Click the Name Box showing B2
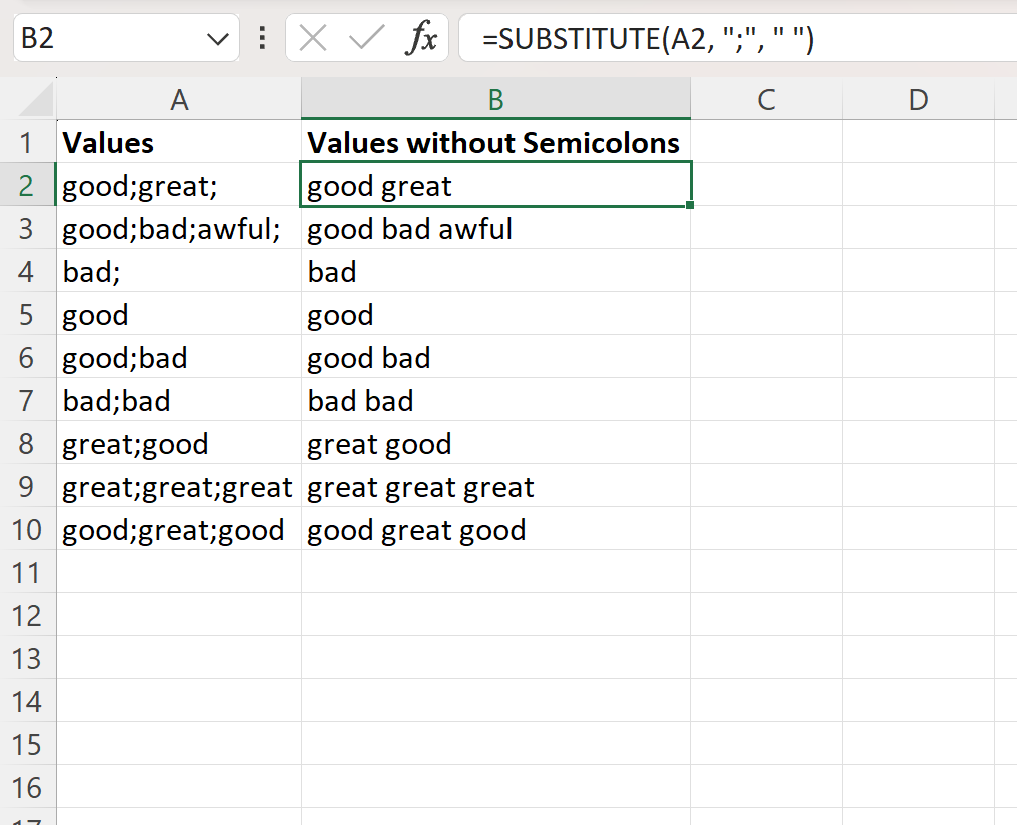 [x=110, y=38]
